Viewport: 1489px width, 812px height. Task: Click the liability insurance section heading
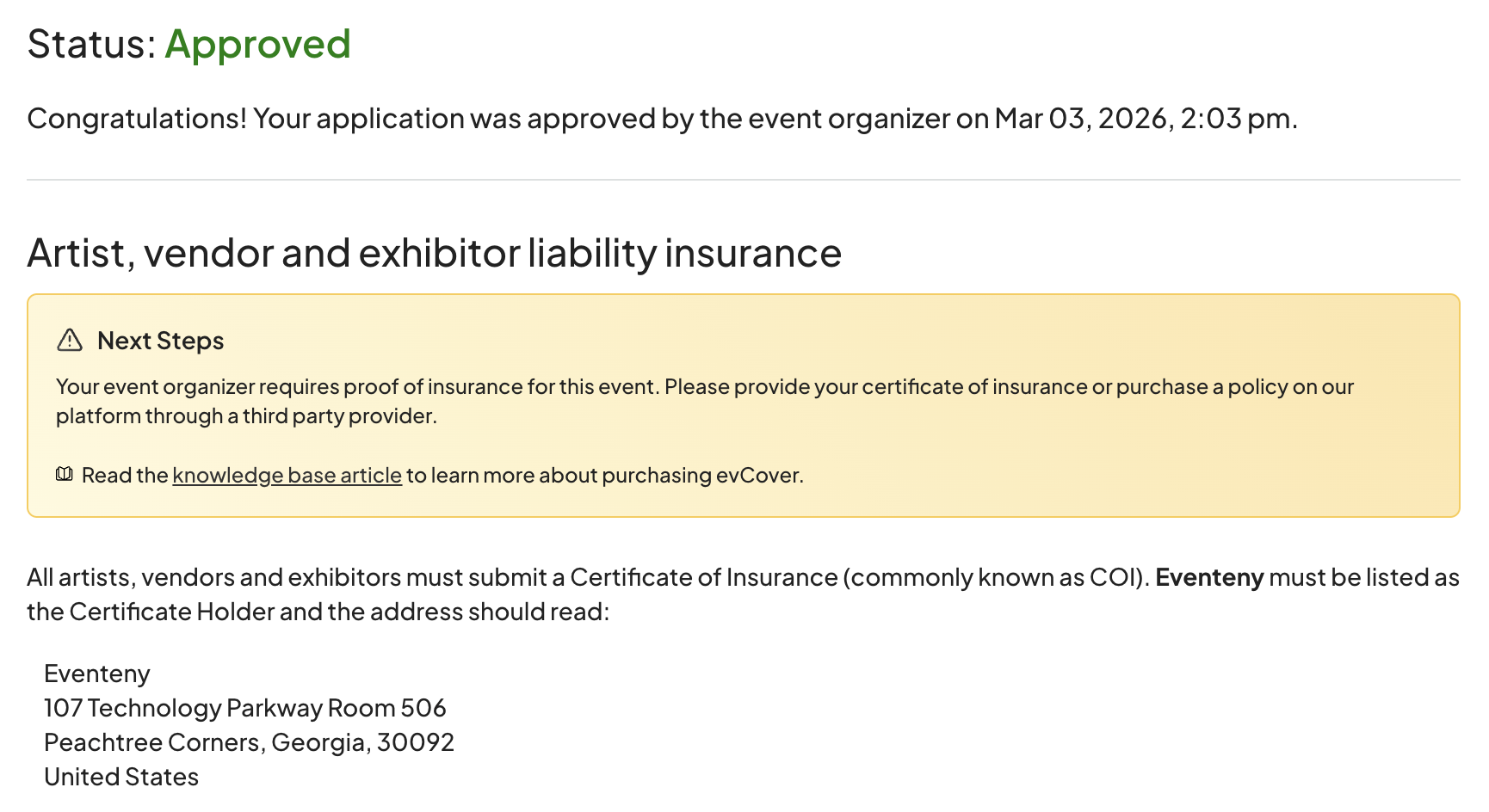click(x=434, y=254)
